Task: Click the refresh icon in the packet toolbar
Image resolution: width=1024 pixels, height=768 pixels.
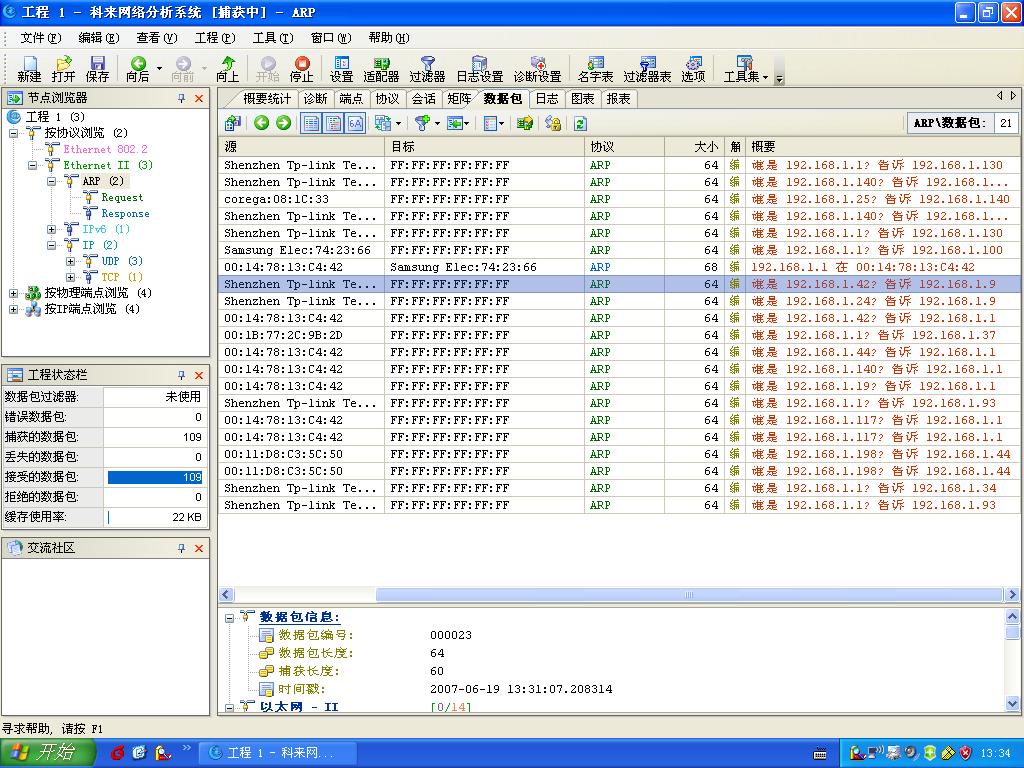Action: tap(580, 123)
